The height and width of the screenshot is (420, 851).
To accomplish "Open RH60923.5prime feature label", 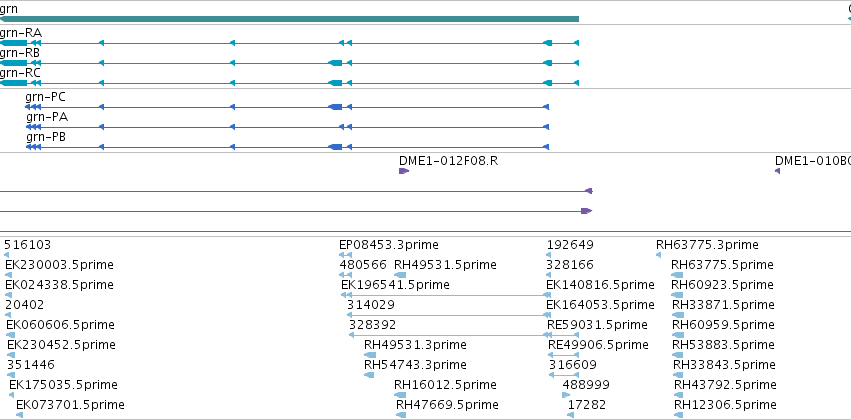I will point(722,285).
